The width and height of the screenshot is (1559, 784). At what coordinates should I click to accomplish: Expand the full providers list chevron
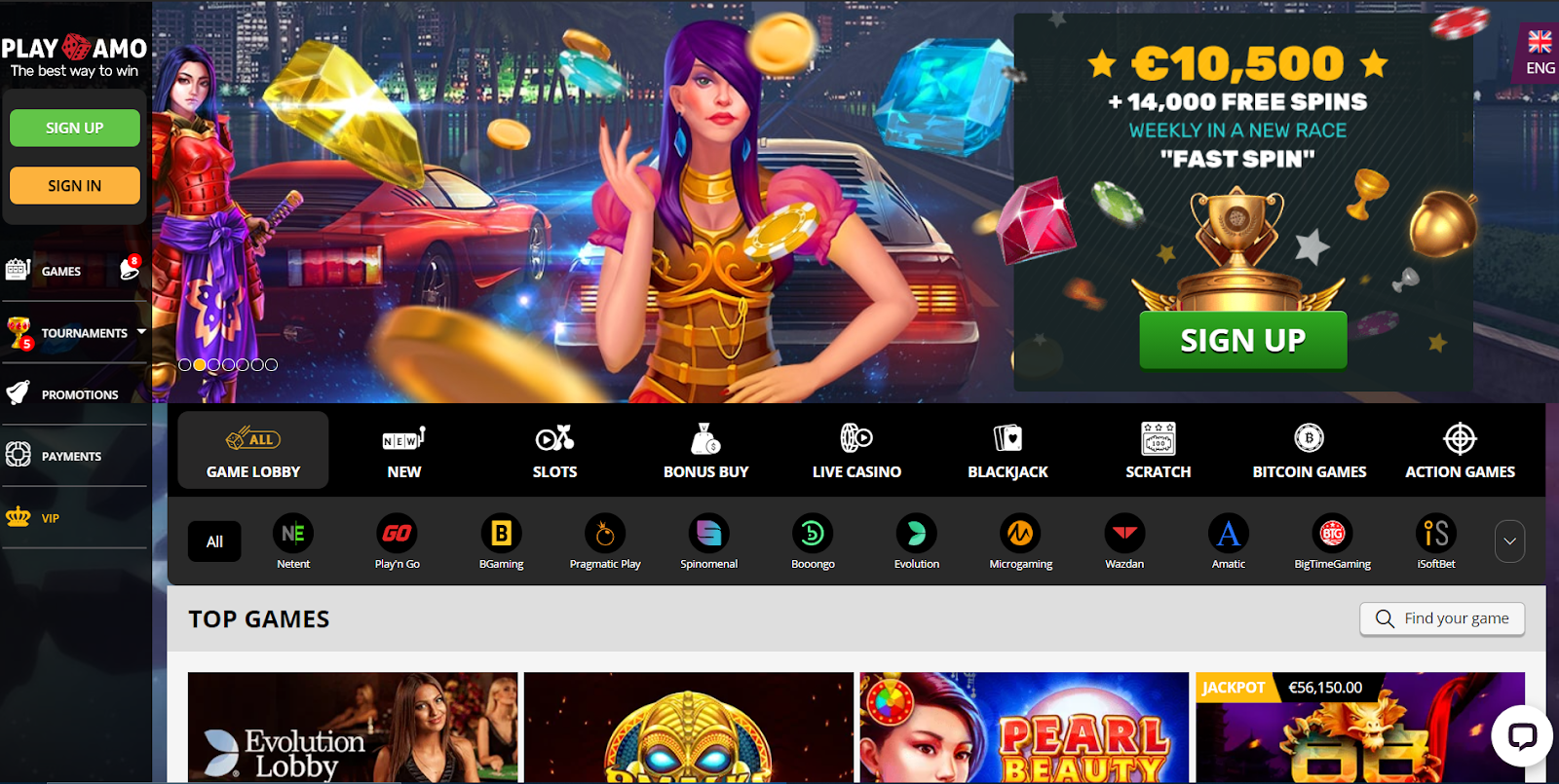[x=1509, y=541]
